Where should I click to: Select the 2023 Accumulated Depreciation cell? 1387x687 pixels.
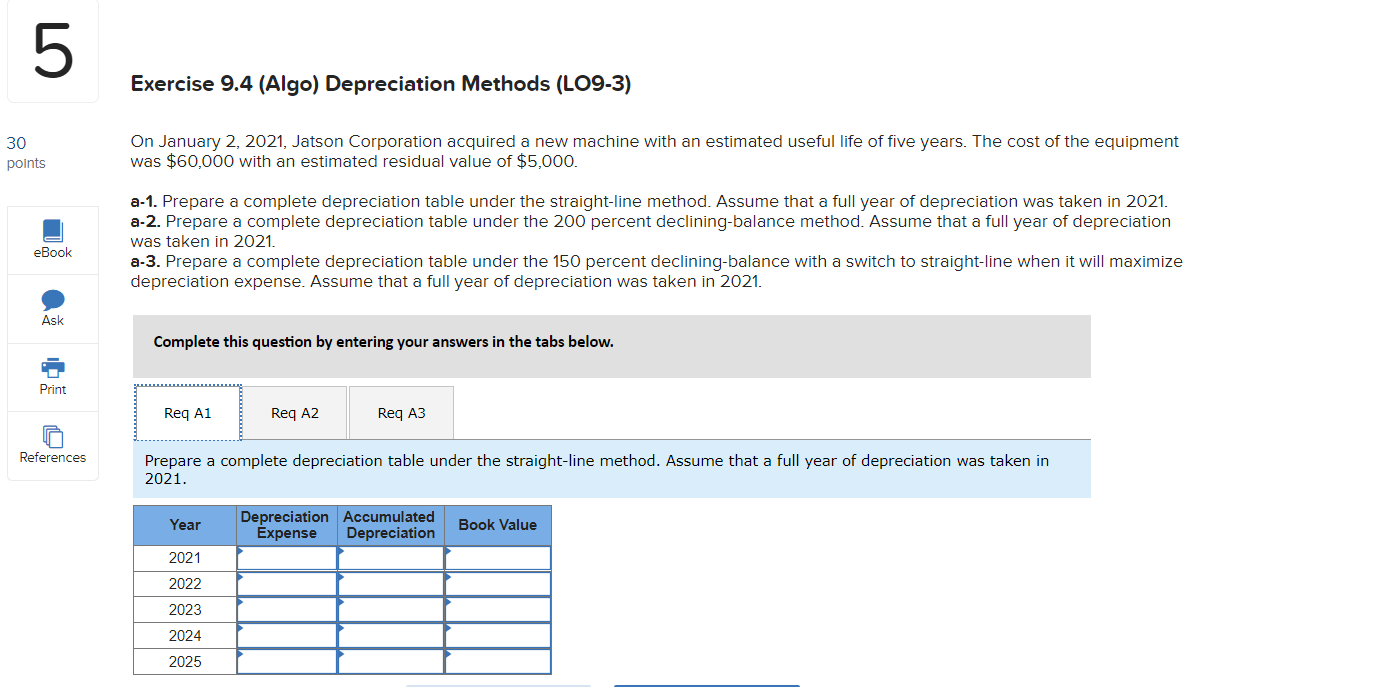coord(391,609)
